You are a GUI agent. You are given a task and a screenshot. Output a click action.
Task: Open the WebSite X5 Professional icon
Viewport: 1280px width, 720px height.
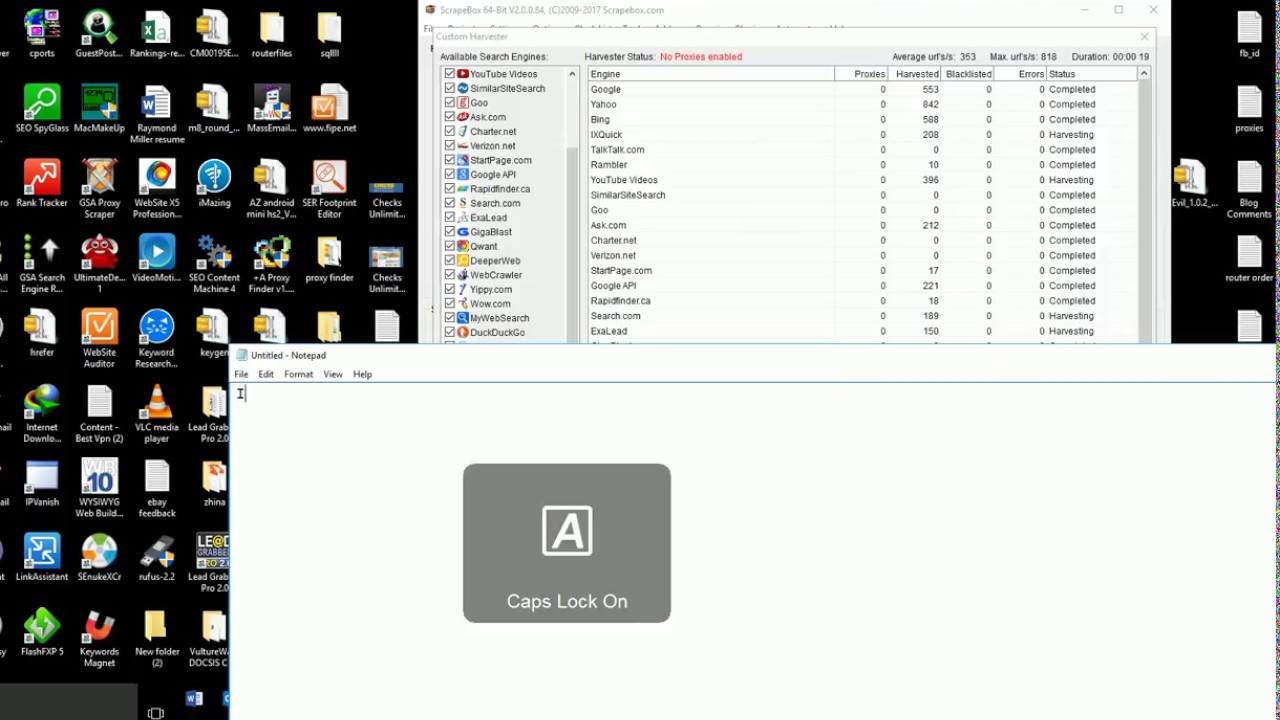point(157,189)
